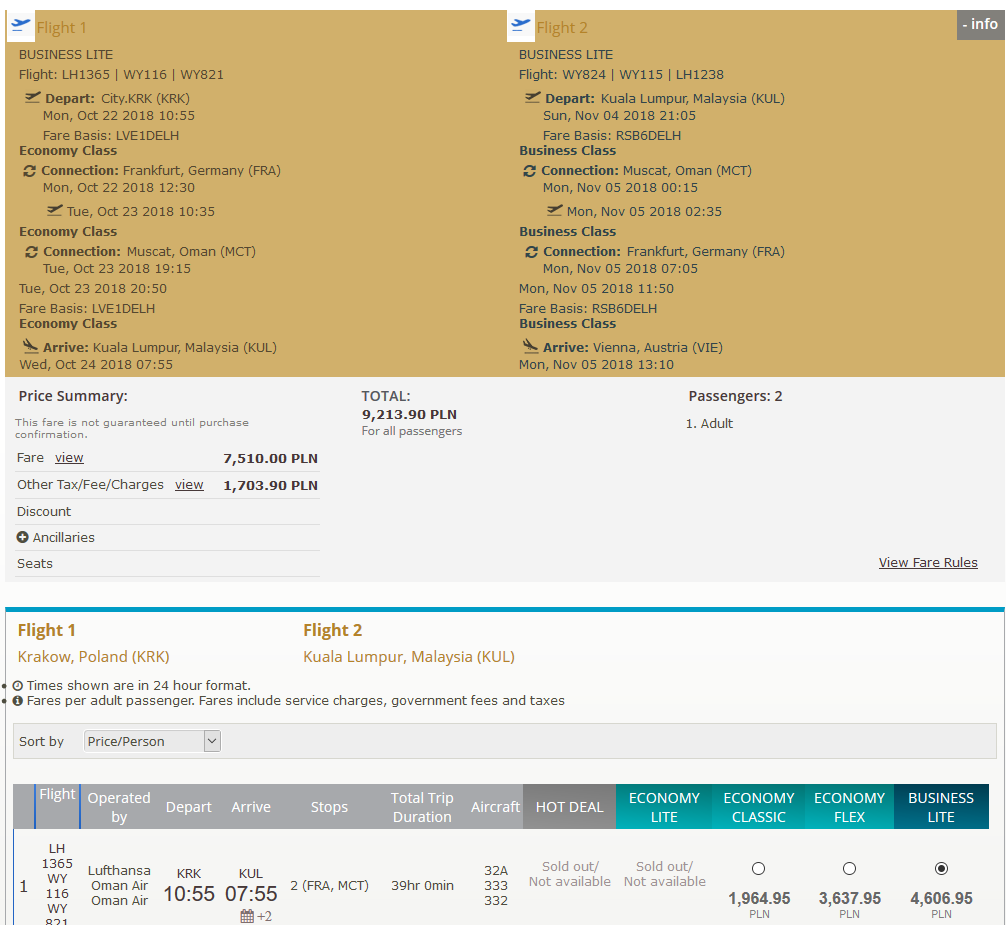Viewport: 1006px width, 925px height.
Task: Click the 10:55 KRK departure time
Action: click(189, 894)
